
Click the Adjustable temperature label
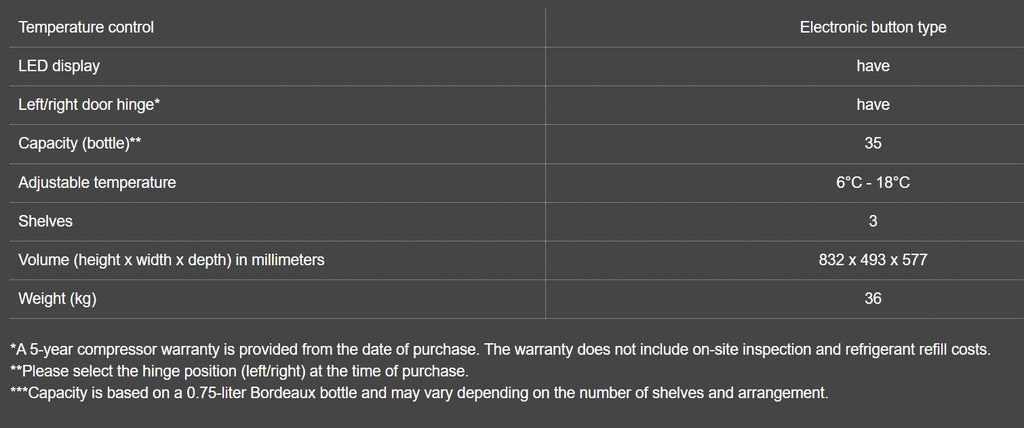tap(97, 183)
